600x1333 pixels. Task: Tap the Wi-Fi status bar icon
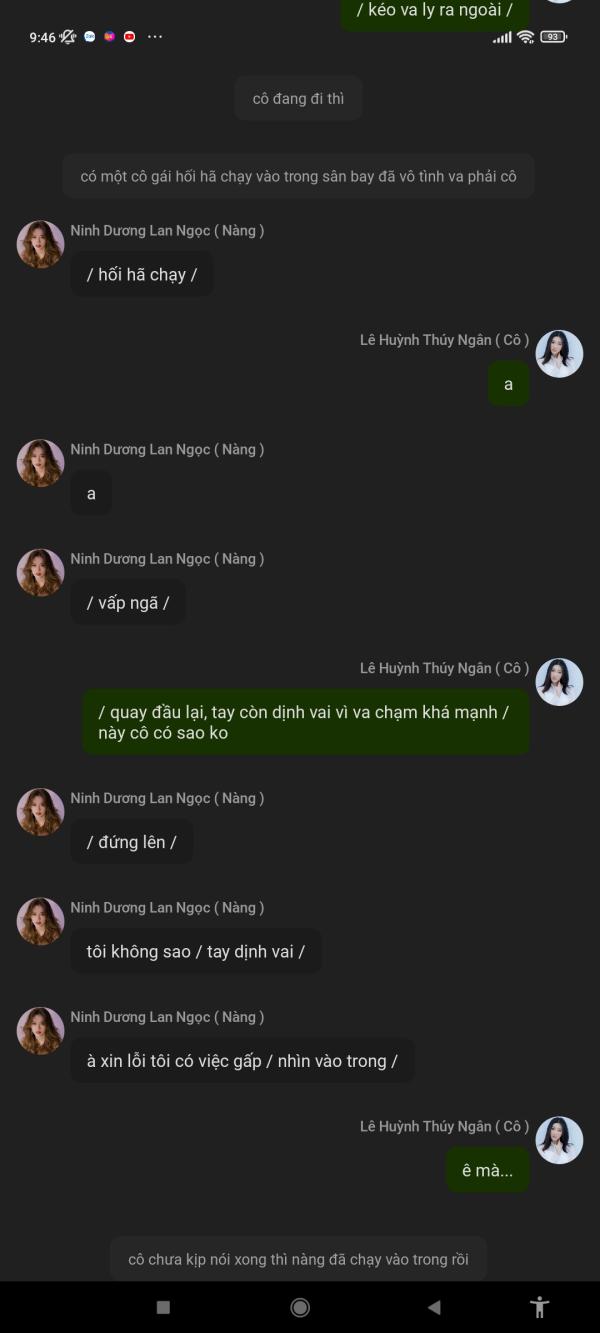(x=526, y=37)
